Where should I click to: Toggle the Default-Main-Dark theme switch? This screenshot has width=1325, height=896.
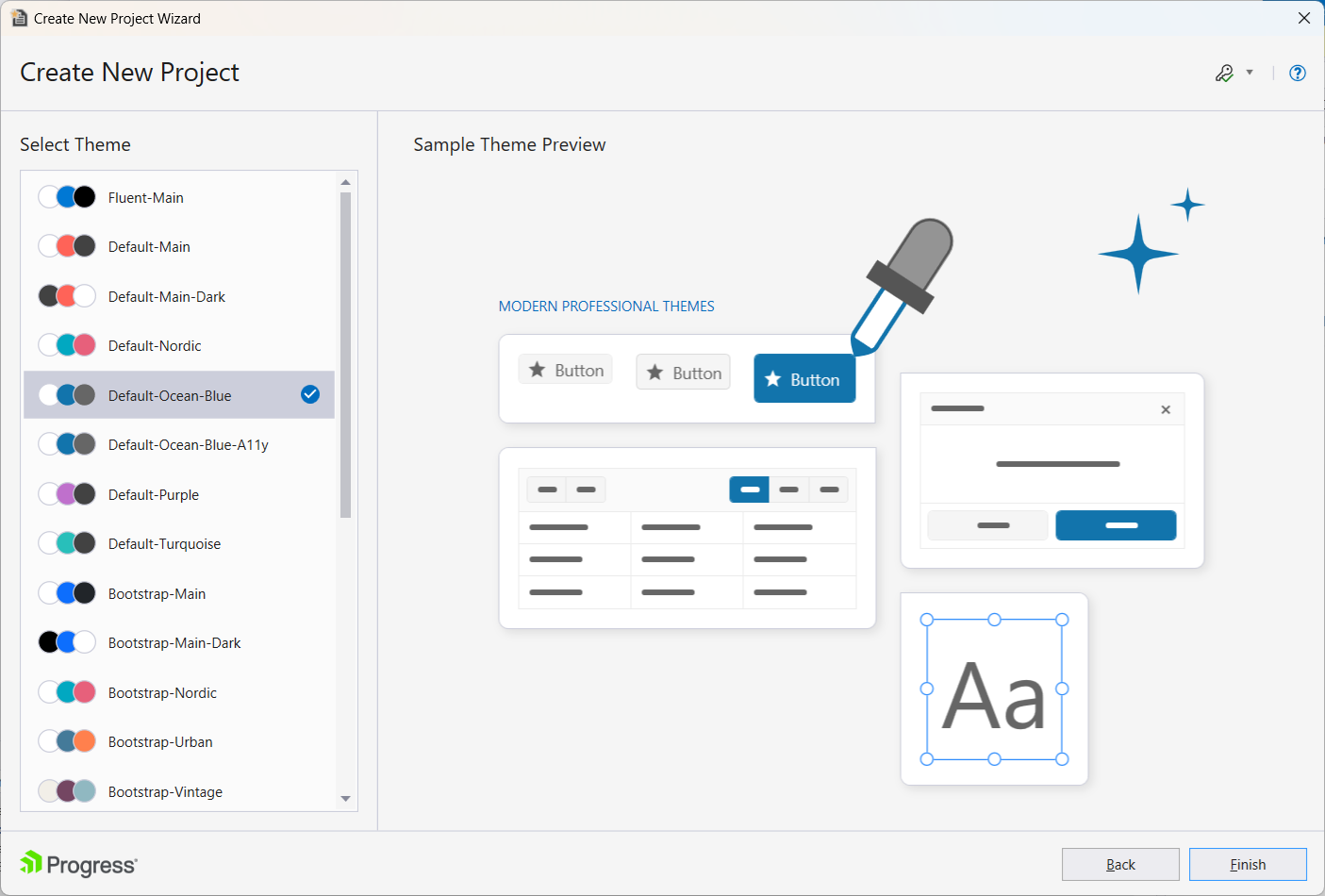(x=67, y=295)
